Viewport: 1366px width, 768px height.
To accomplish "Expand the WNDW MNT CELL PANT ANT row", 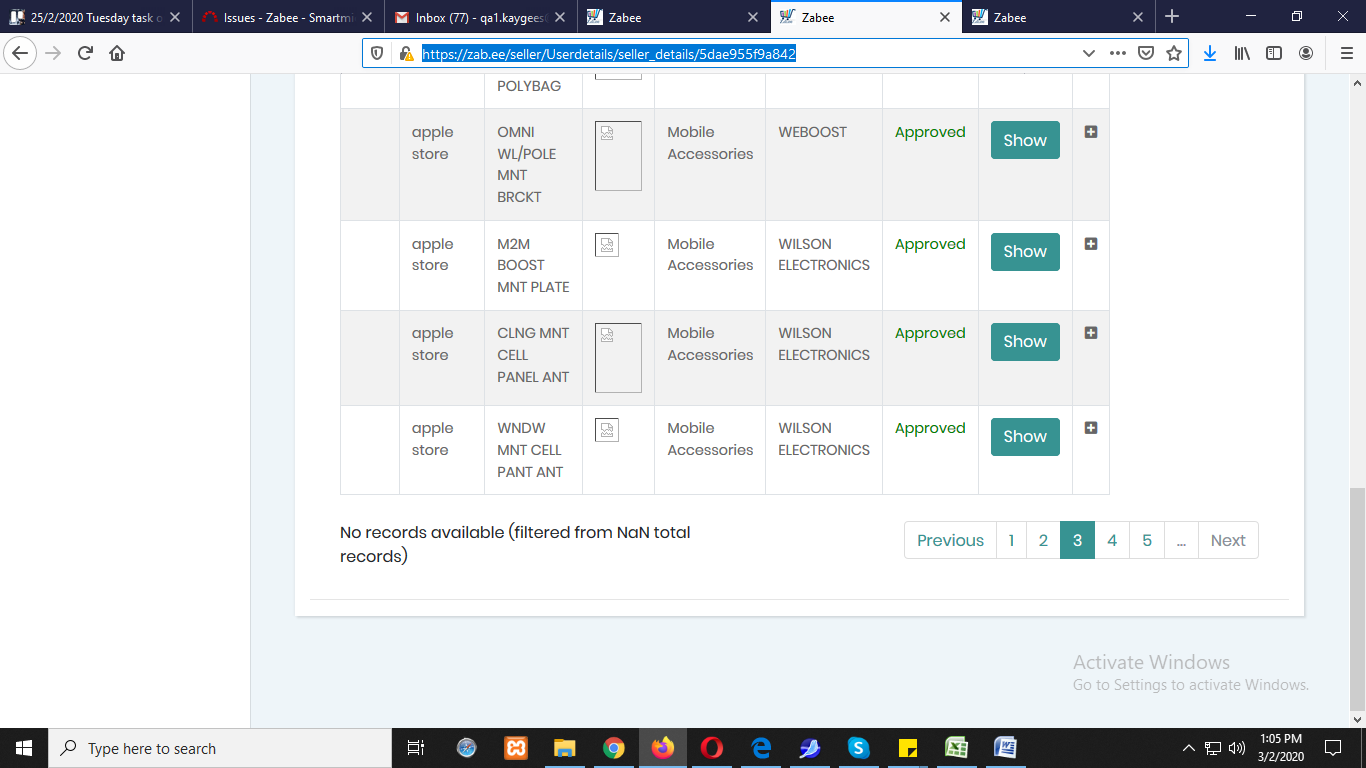I will pos(1091,427).
